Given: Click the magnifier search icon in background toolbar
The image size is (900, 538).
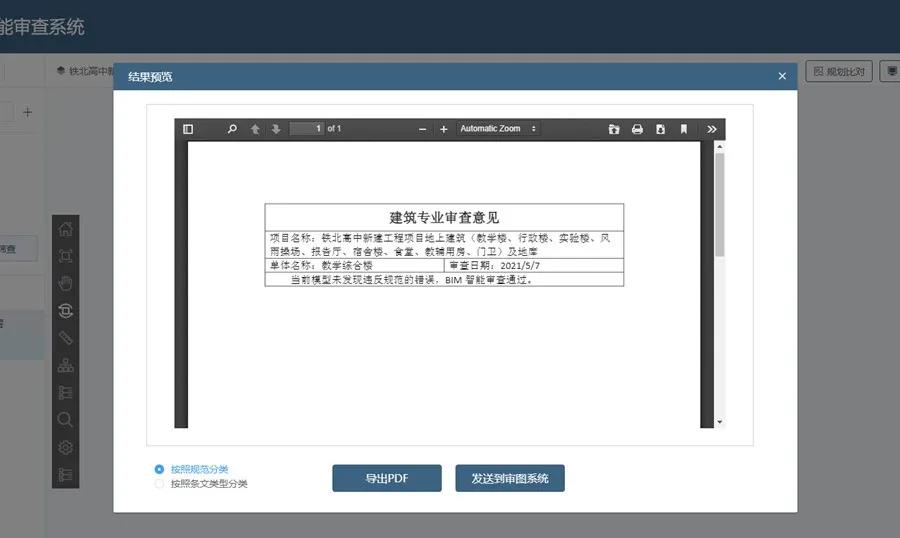Looking at the screenshot, I should pos(65,420).
